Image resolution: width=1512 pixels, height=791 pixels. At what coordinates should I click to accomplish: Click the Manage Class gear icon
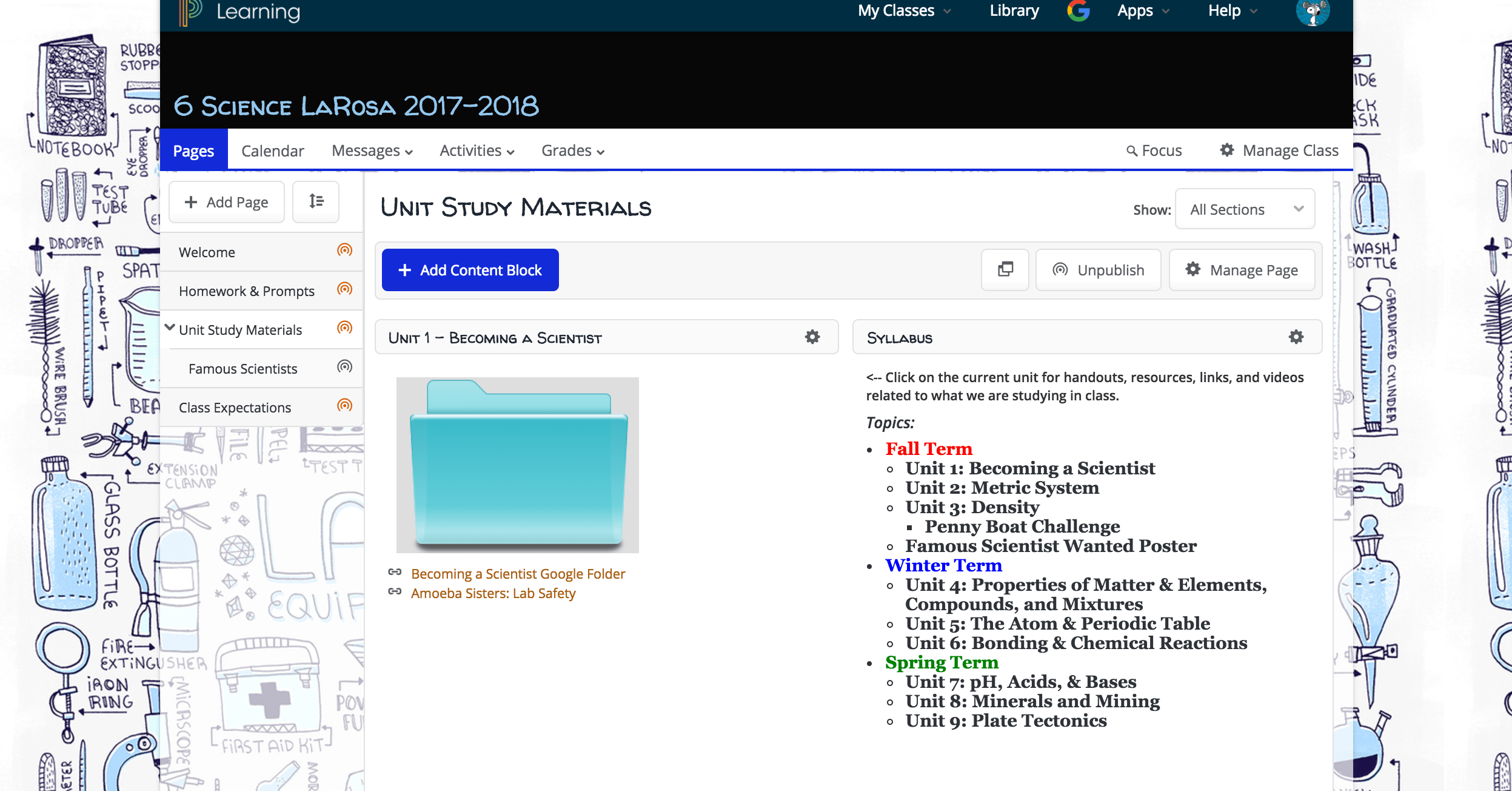pyautogui.click(x=1227, y=150)
